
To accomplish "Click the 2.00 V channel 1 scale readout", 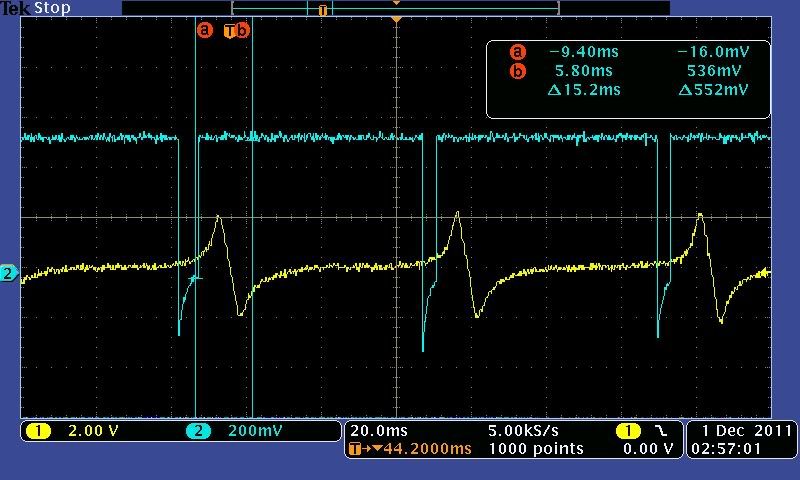I will 91,431.
